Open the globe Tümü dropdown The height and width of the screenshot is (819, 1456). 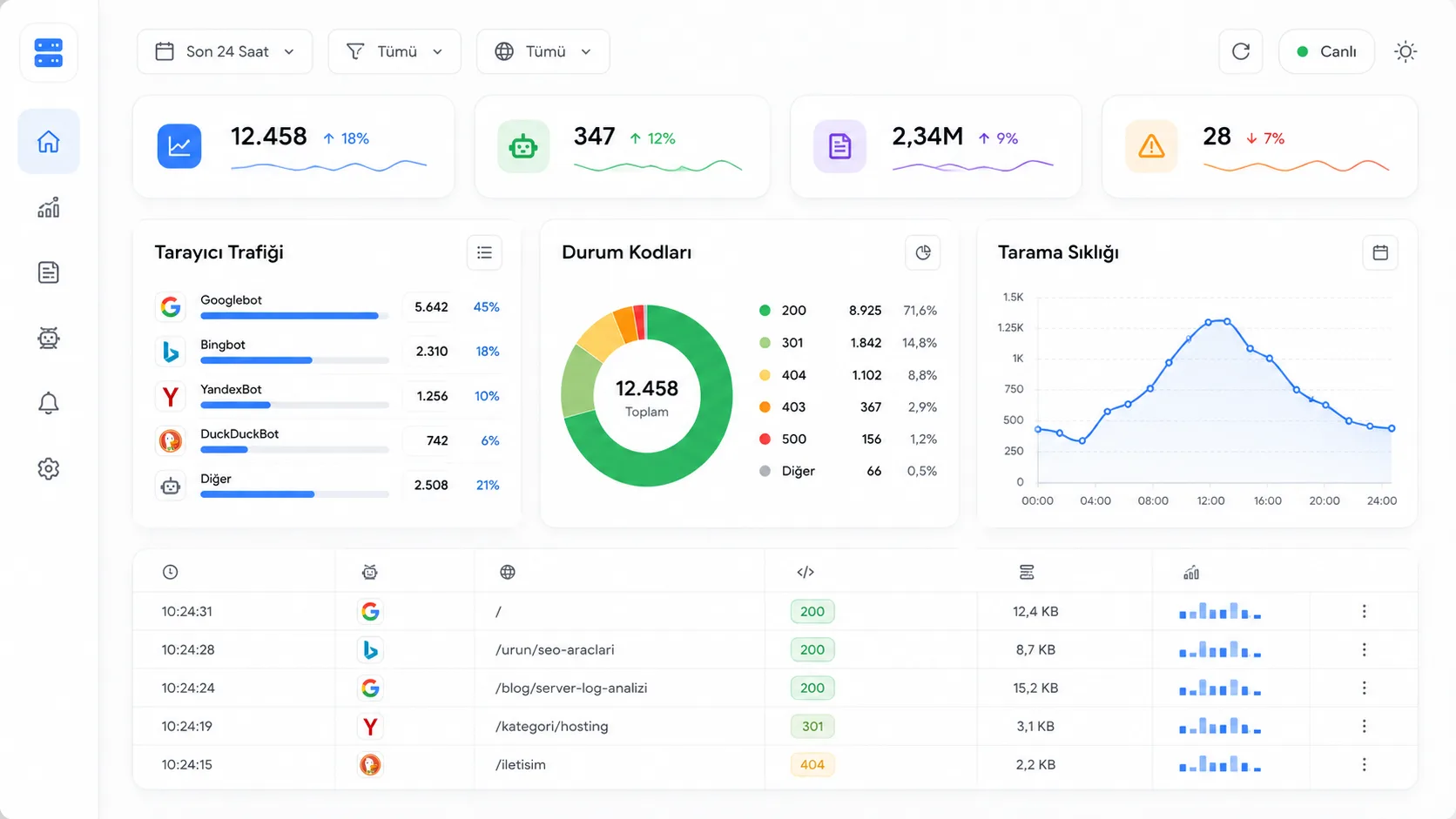click(543, 51)
